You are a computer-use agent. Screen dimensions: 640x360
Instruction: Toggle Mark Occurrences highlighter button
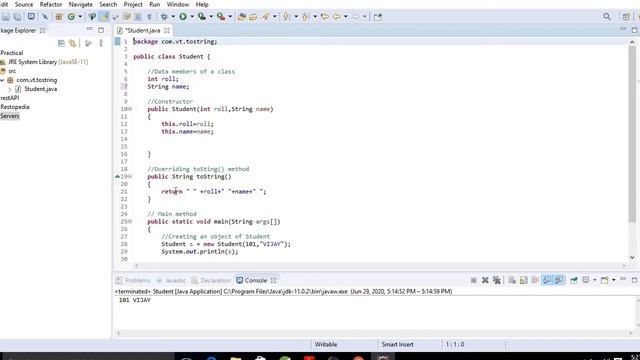(105, 17)
